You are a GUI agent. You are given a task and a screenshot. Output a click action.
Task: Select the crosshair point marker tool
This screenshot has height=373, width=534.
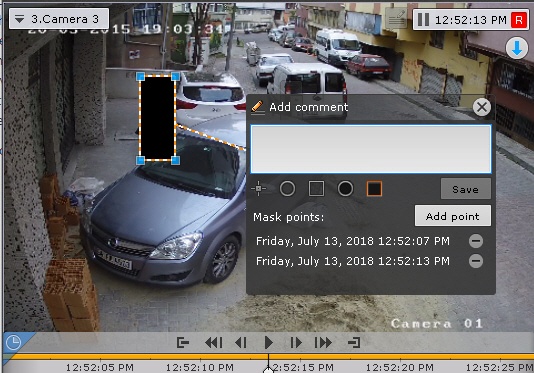pyautogui.click(x=258, y=188)
